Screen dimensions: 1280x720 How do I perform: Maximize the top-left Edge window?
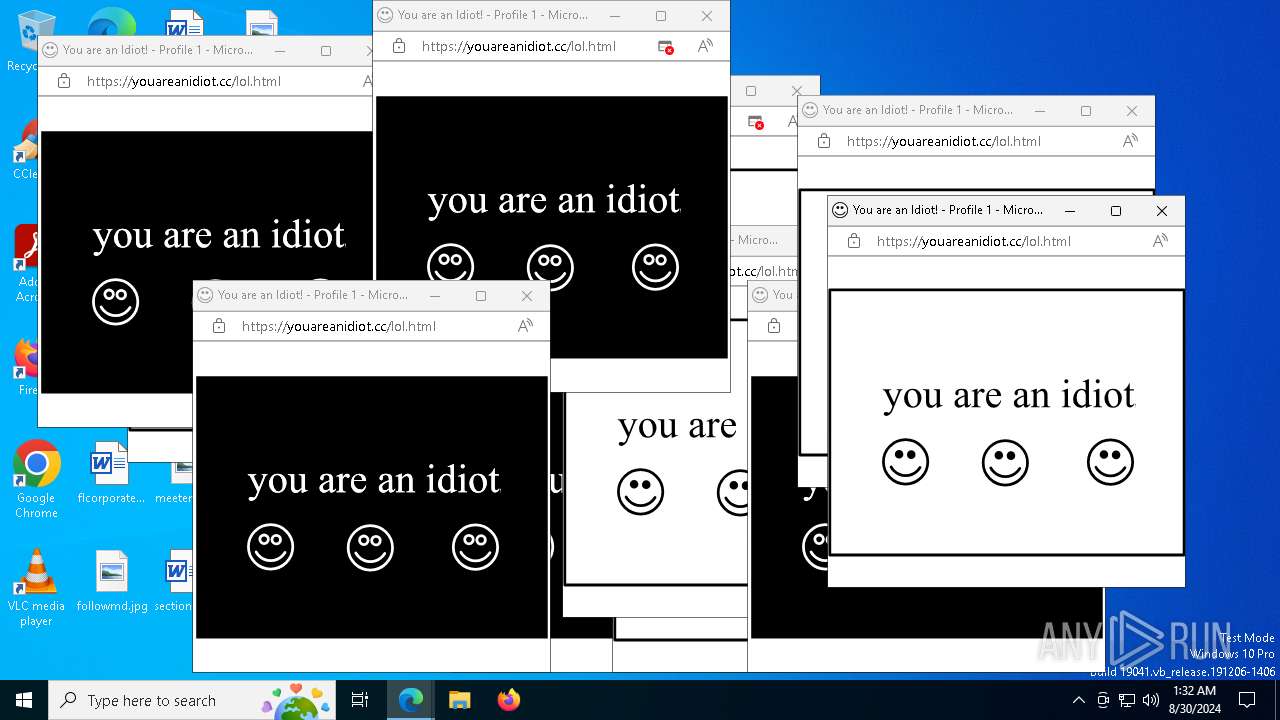pyautogui.click(x=326, y=51)
